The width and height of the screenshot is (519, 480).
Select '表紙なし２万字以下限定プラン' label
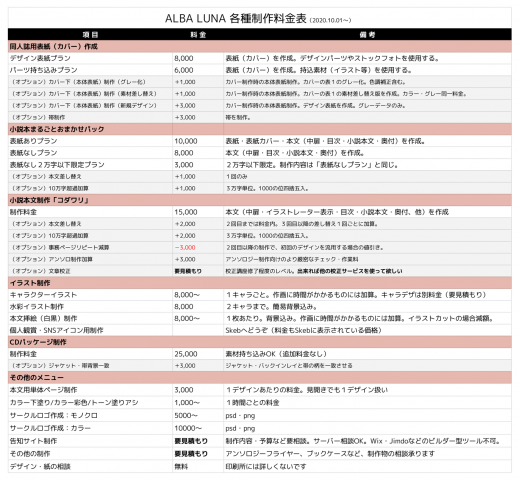(x=57, y=165)
